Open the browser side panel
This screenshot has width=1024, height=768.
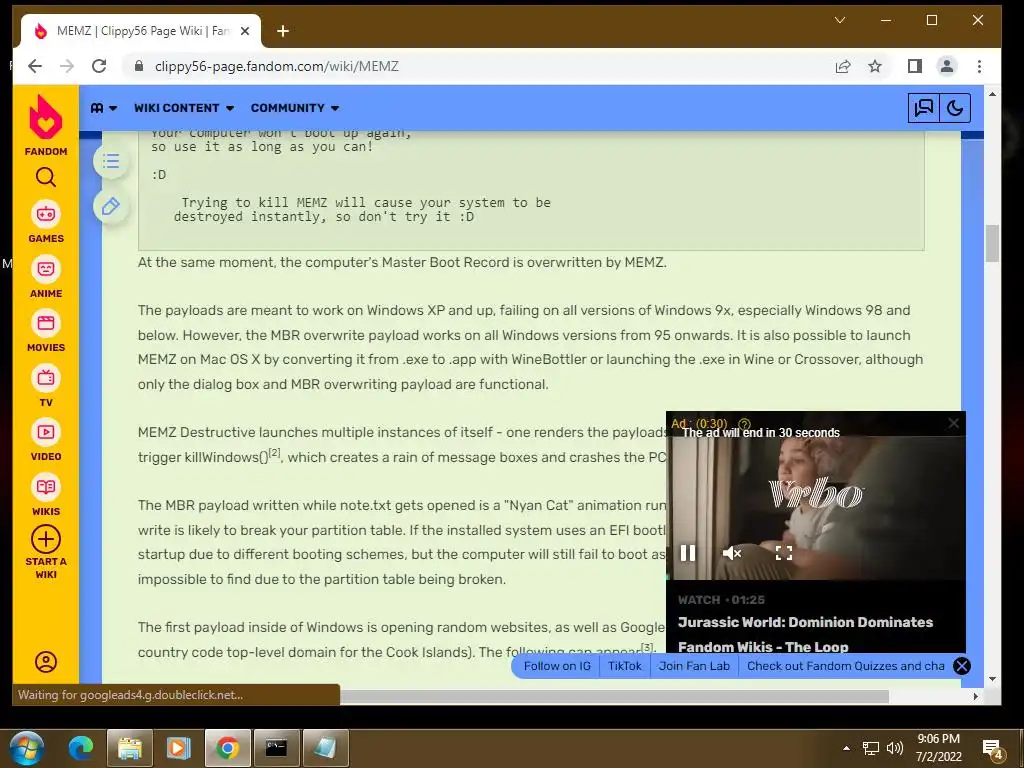pyautogui.click(x=914, y=66)
